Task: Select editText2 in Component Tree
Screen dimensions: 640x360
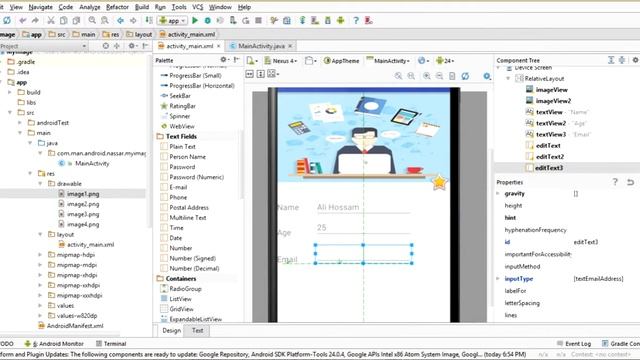Action: pos(549,157)
